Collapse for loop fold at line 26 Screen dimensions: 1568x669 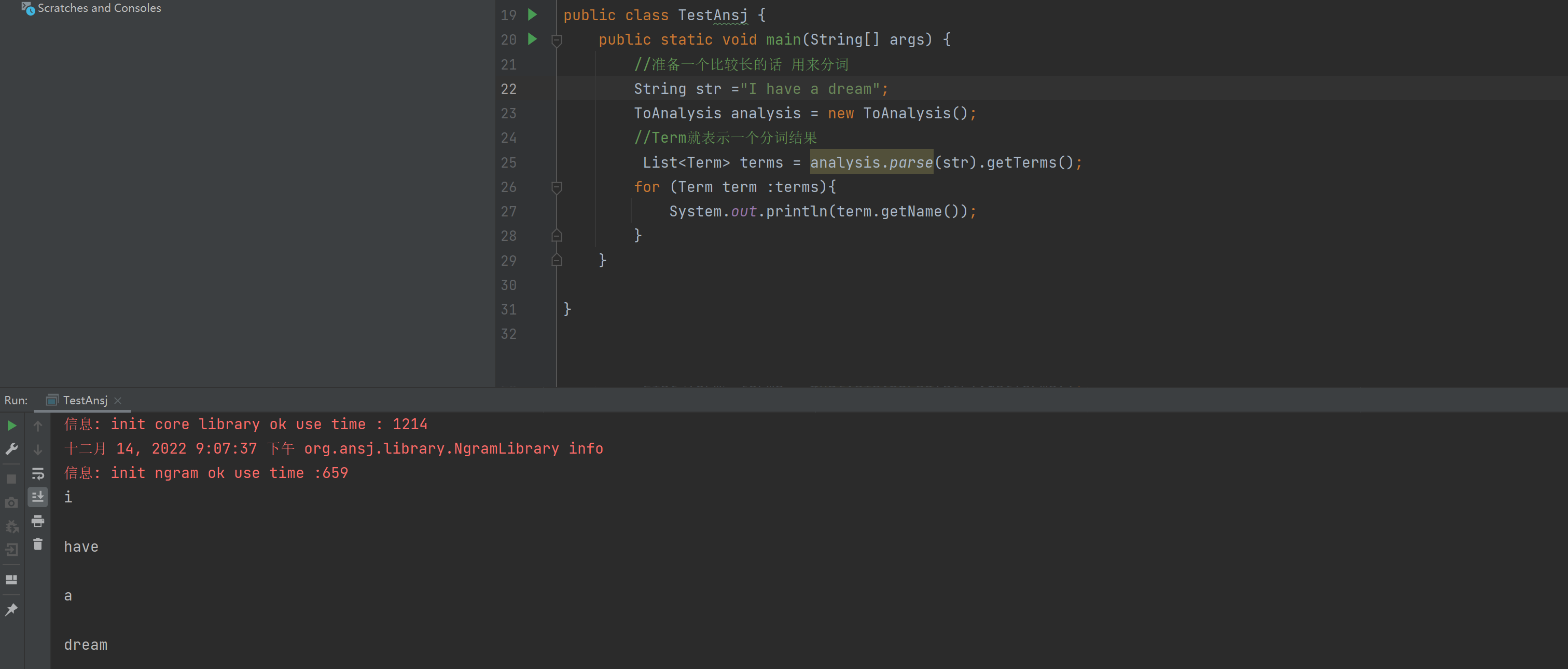pos(557,187)
